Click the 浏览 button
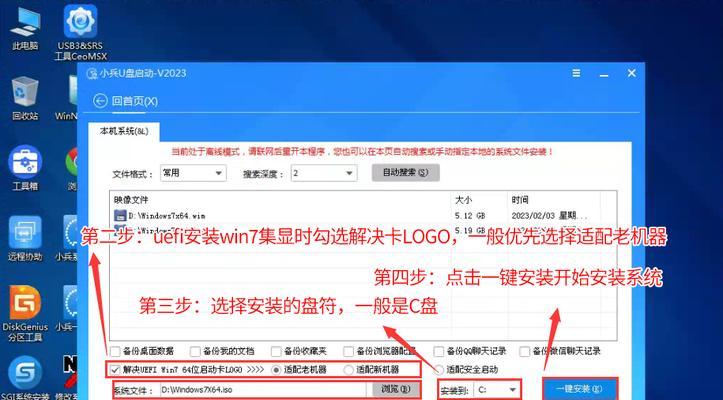Image resolution: width=723 pixels, height=400 pixels. [x=396, y=389]
